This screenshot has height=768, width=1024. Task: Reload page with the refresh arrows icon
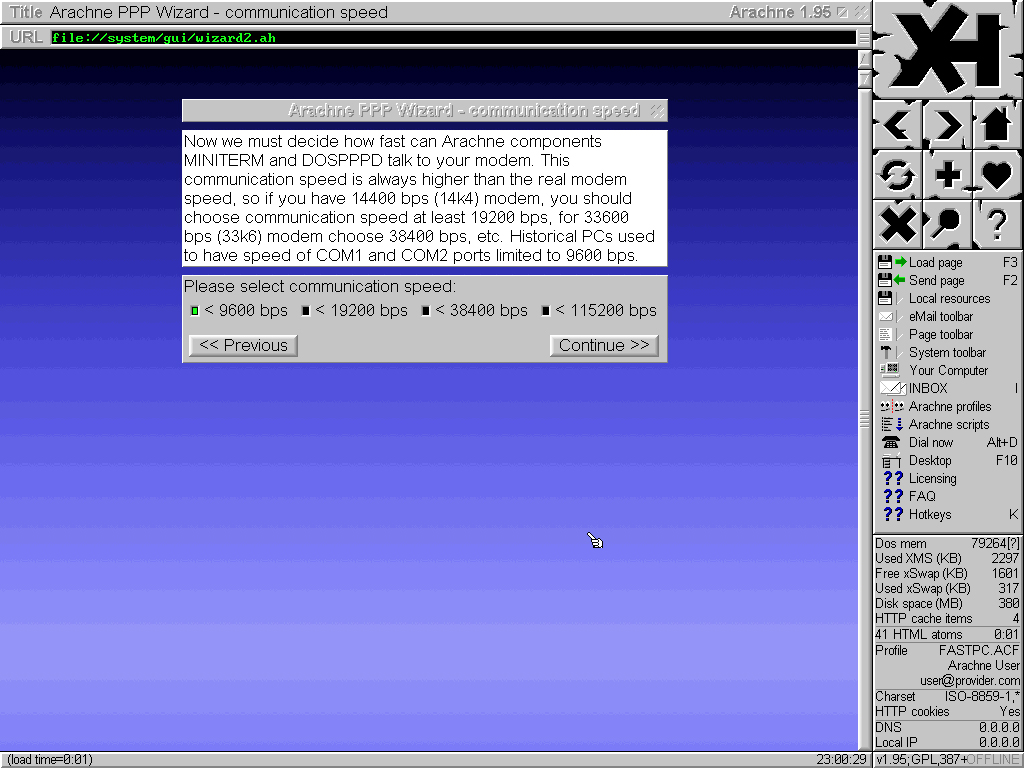point(897,174)
